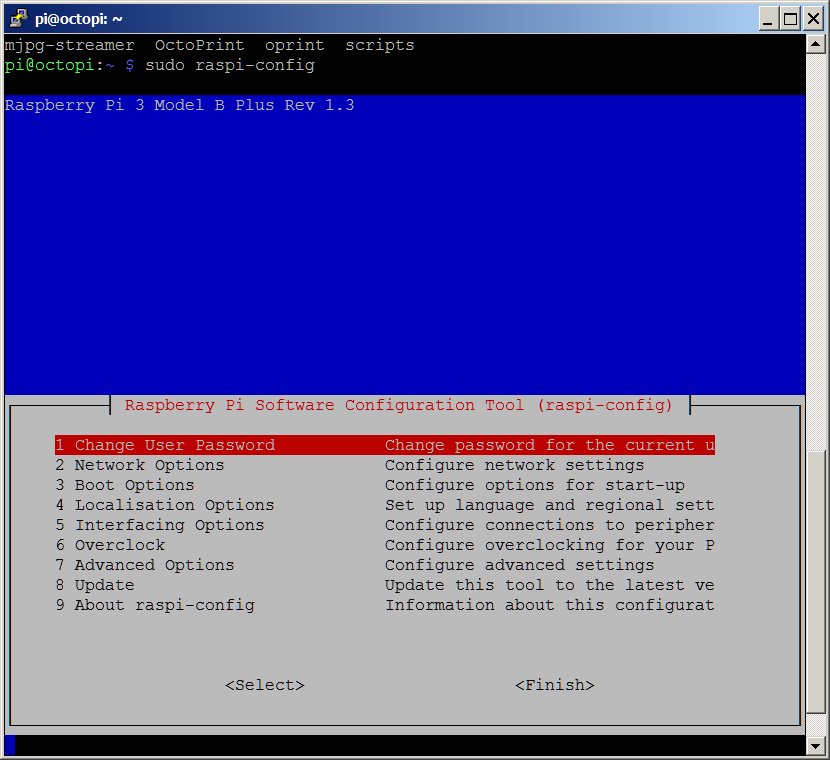Click the 'pi@octopi:~' prompt text
Viewport: 830px width, 760px height.
tap(59, 65)
